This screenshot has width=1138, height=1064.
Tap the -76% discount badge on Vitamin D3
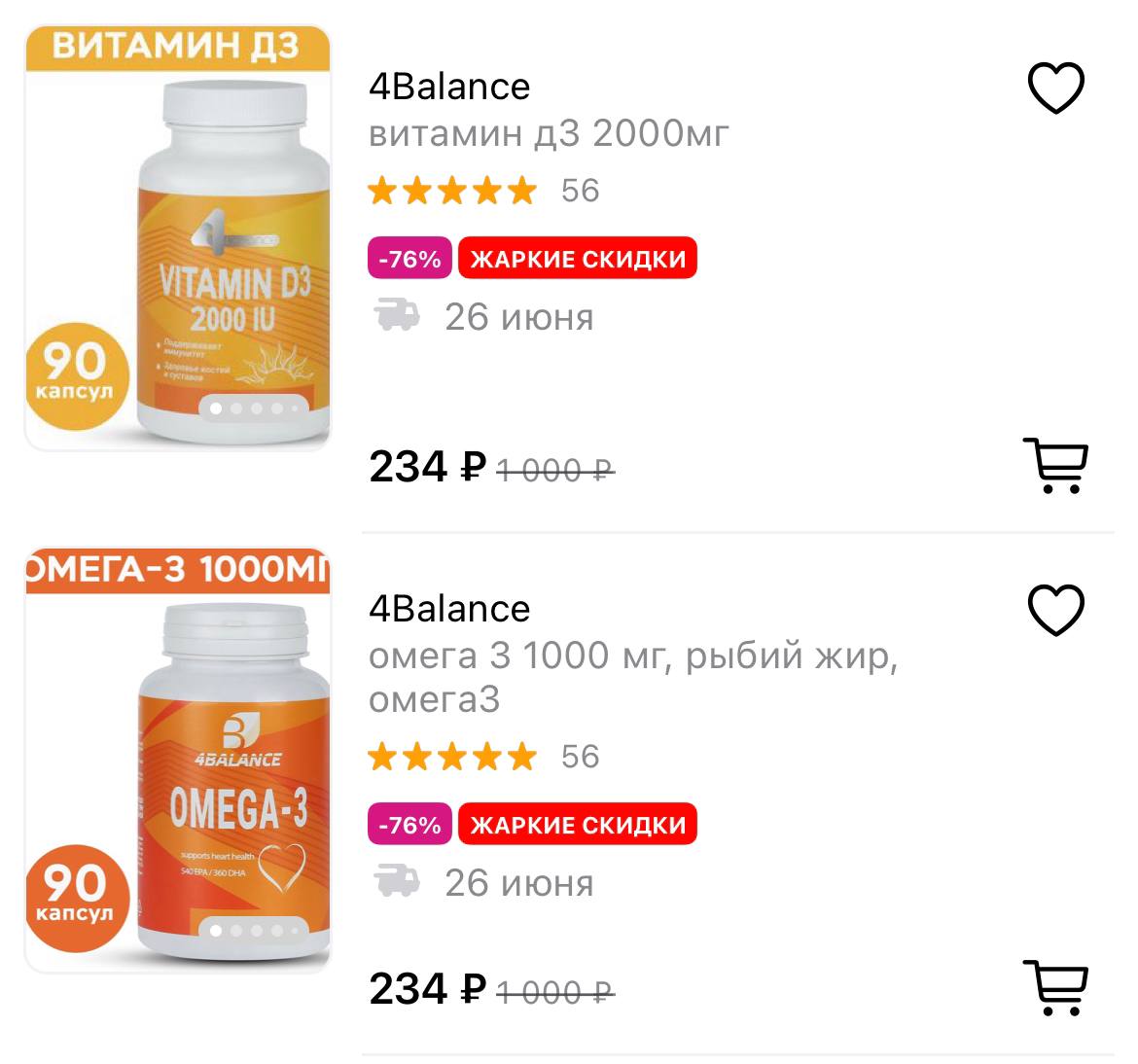pos(409,259)
